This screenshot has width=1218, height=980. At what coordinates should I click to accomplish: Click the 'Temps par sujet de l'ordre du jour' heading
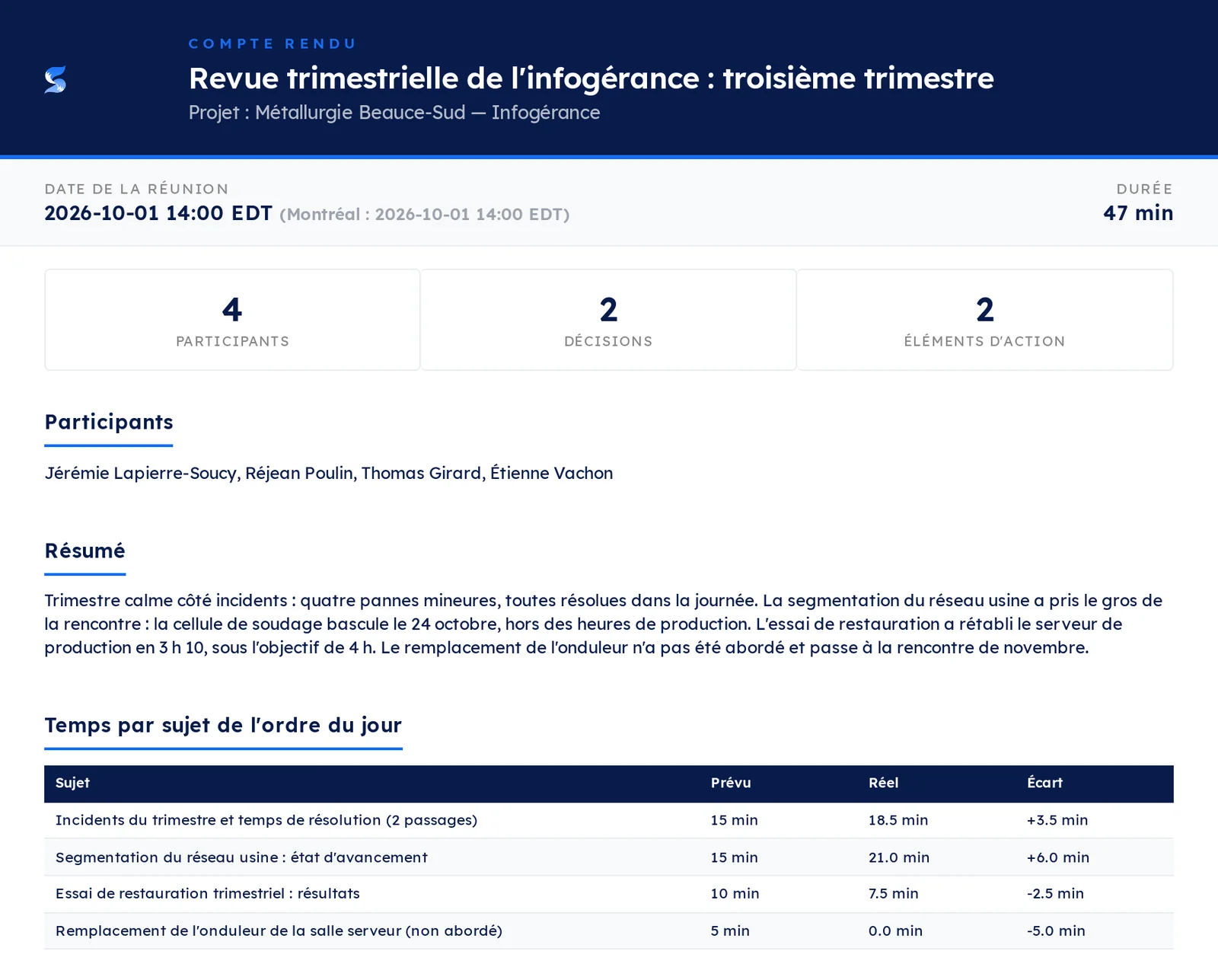tap(223, 725)
